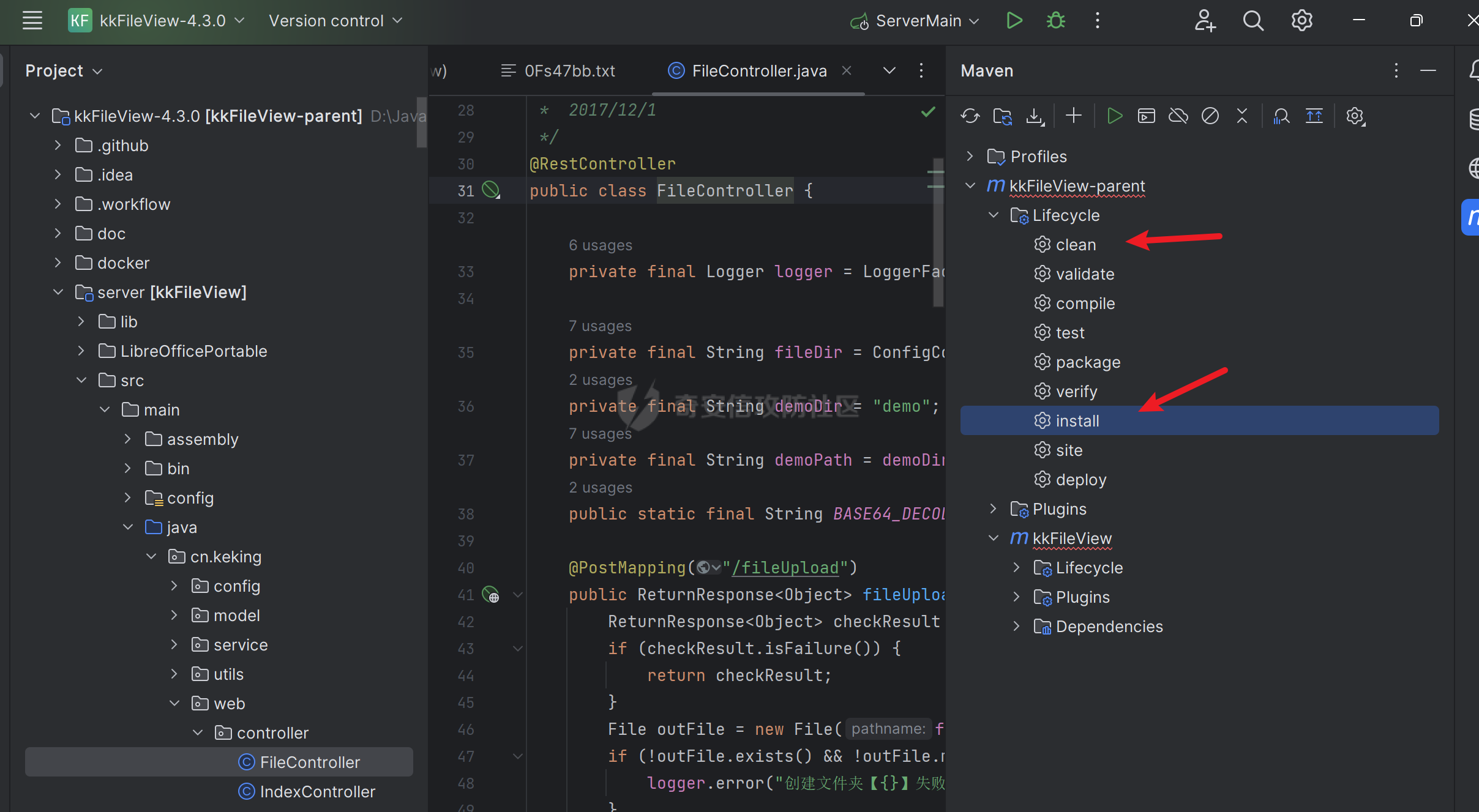Run Maven build with green play icon
This screenshot has height=812, width=1479.
pos(1115,116)
